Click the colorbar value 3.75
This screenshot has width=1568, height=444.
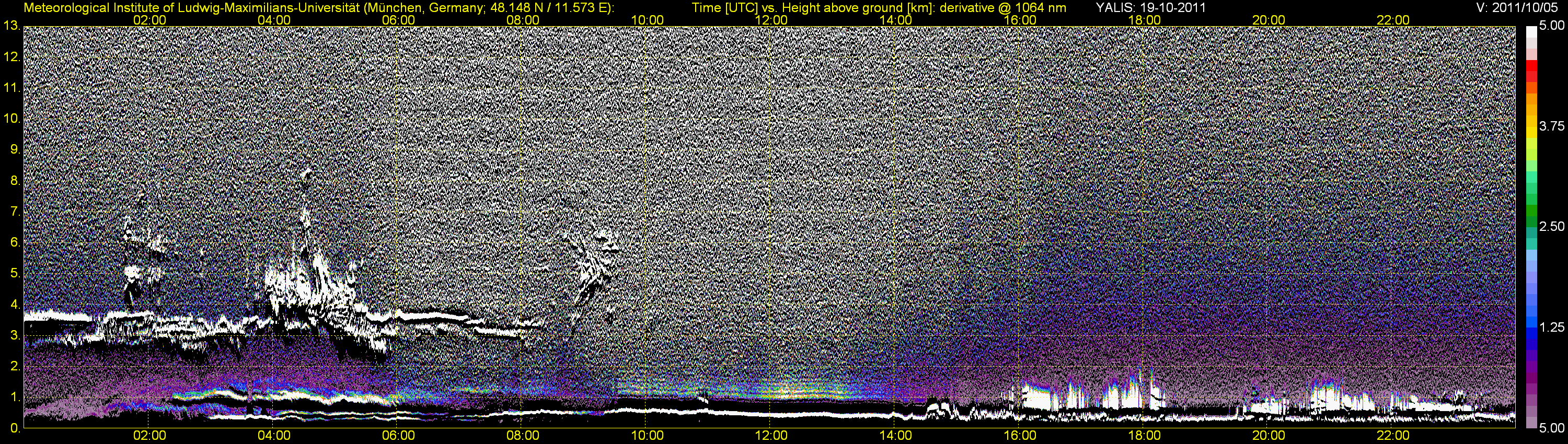coord(1552,126)
